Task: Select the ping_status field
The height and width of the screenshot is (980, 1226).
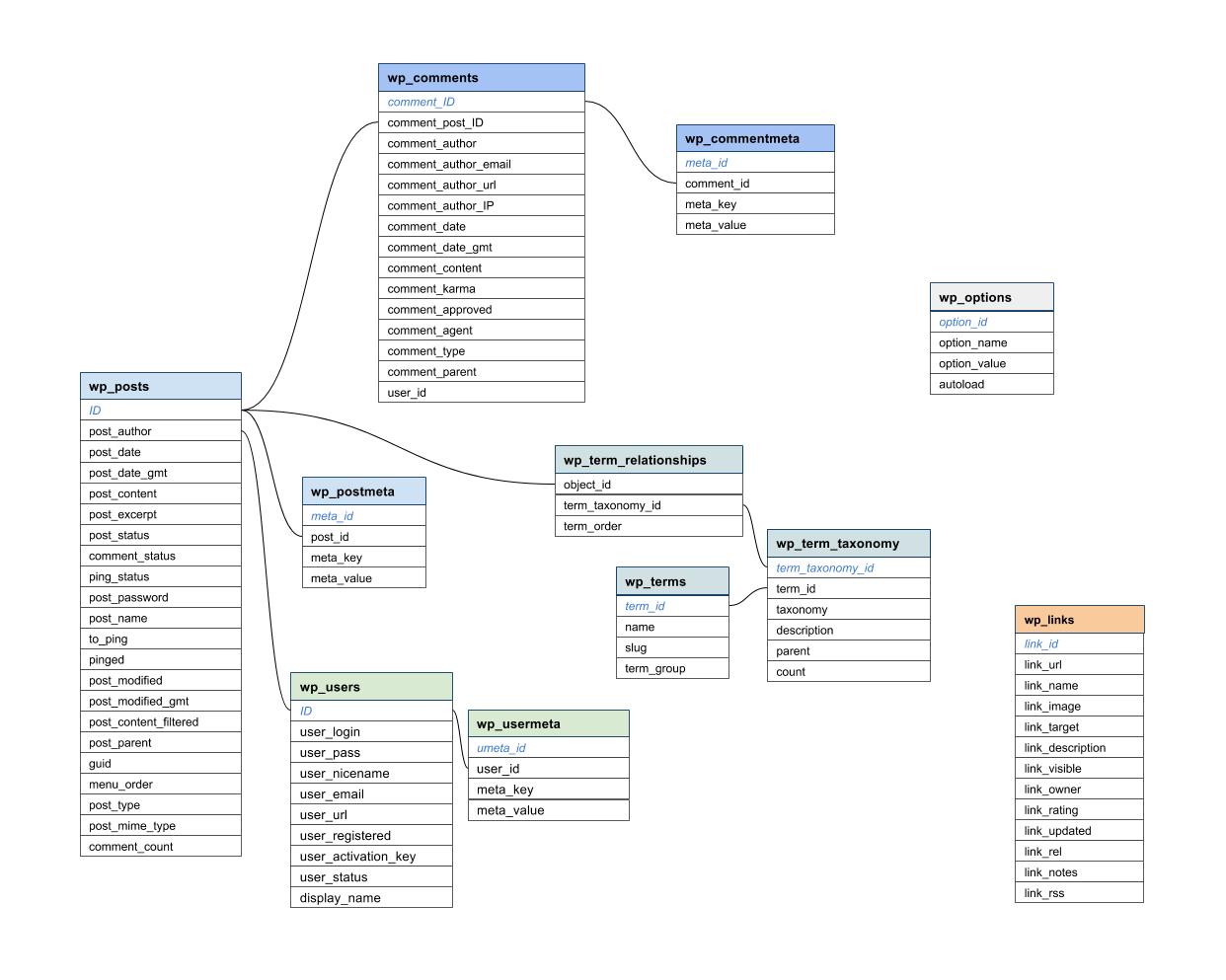Action: tap(161, 576)
